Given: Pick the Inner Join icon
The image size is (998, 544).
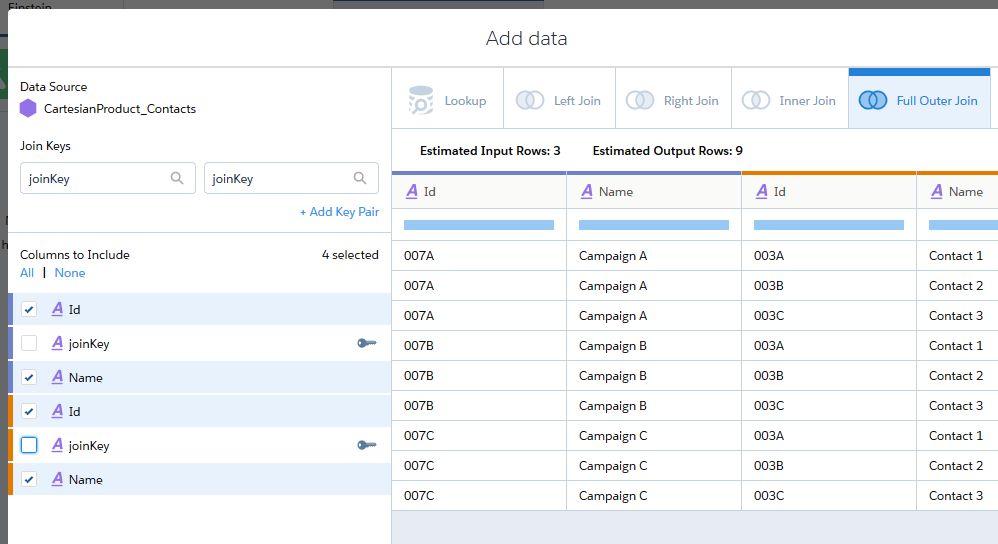Looking at the screenshot, I should point(756,100).
